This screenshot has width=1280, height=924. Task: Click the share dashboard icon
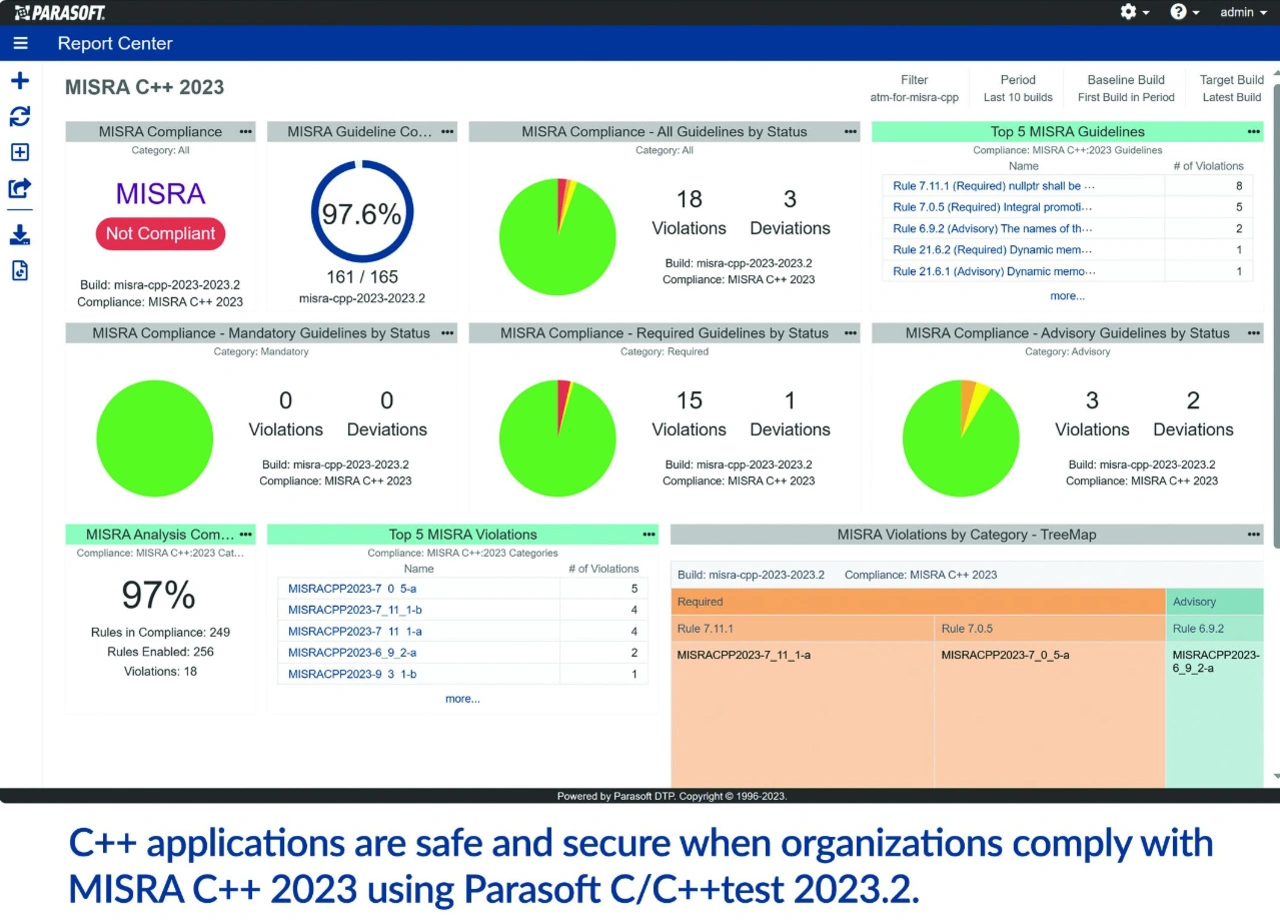20,188
